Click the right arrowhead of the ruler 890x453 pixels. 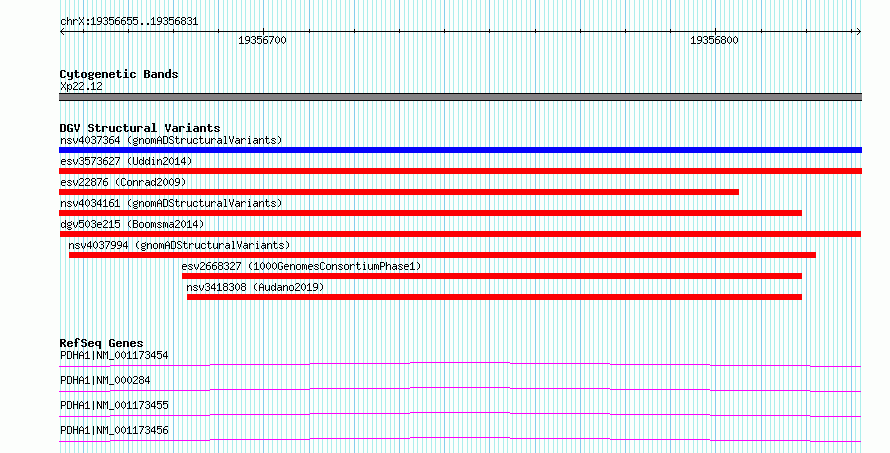(x=858, y=32)
